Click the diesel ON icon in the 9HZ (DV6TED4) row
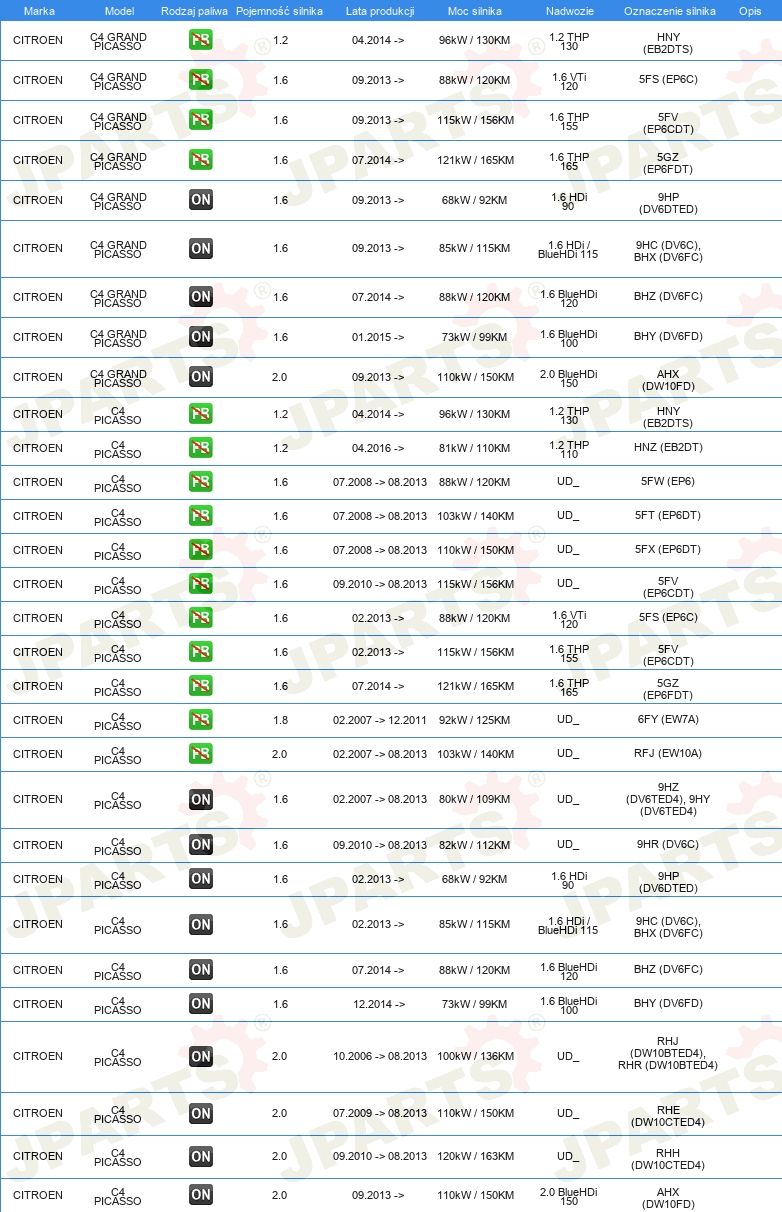The height and width of the screenshot is (1212, 782). click(x=201, y=799)
